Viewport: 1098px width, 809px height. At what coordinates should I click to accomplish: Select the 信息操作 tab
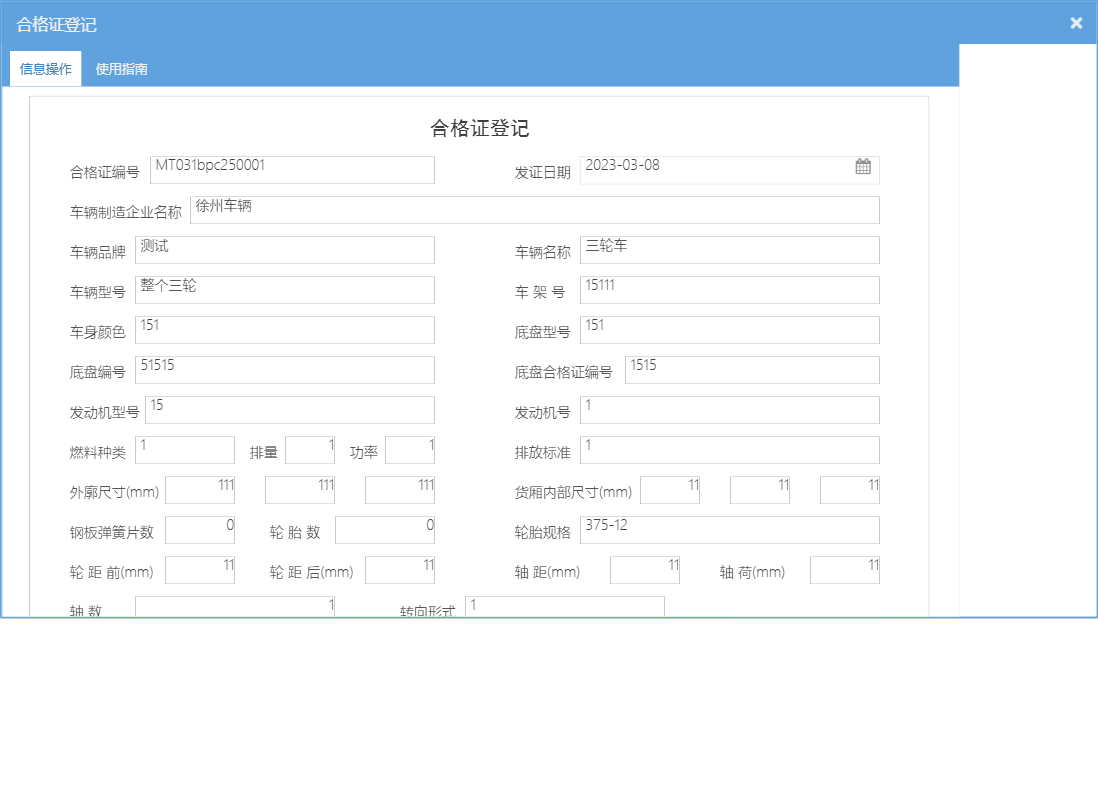pos(45,69)
